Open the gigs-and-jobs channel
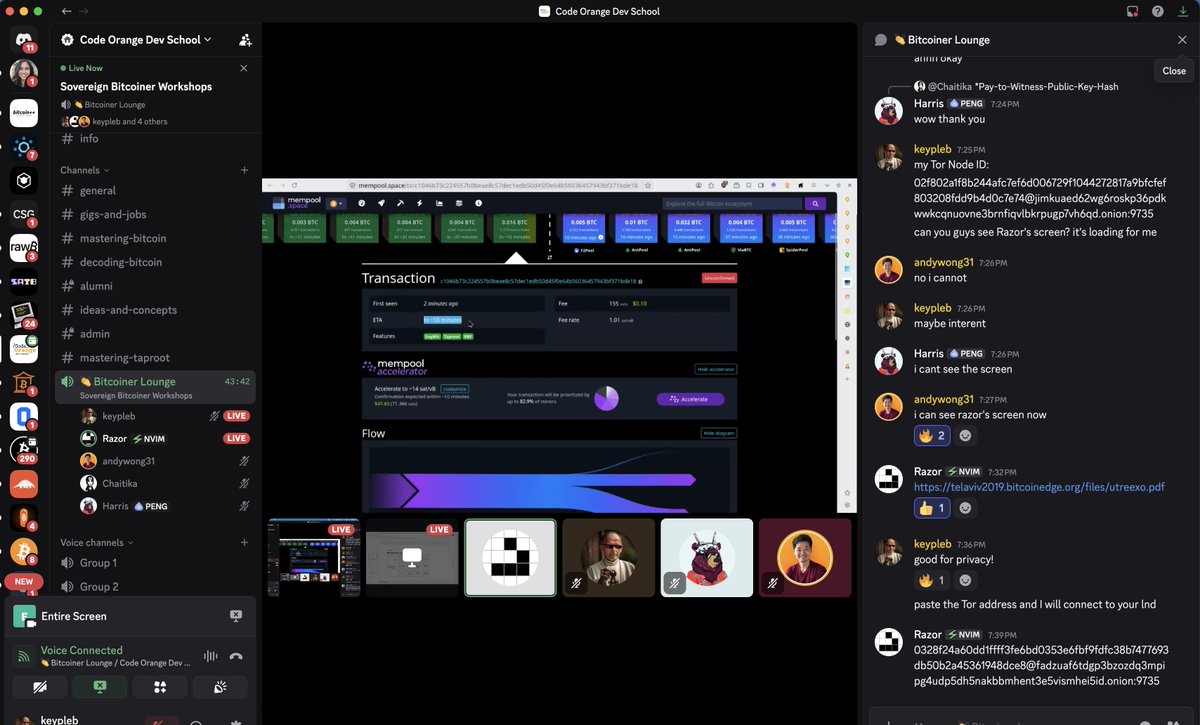This screenshot has height=725, width=1200. click(x=155, y=214)
